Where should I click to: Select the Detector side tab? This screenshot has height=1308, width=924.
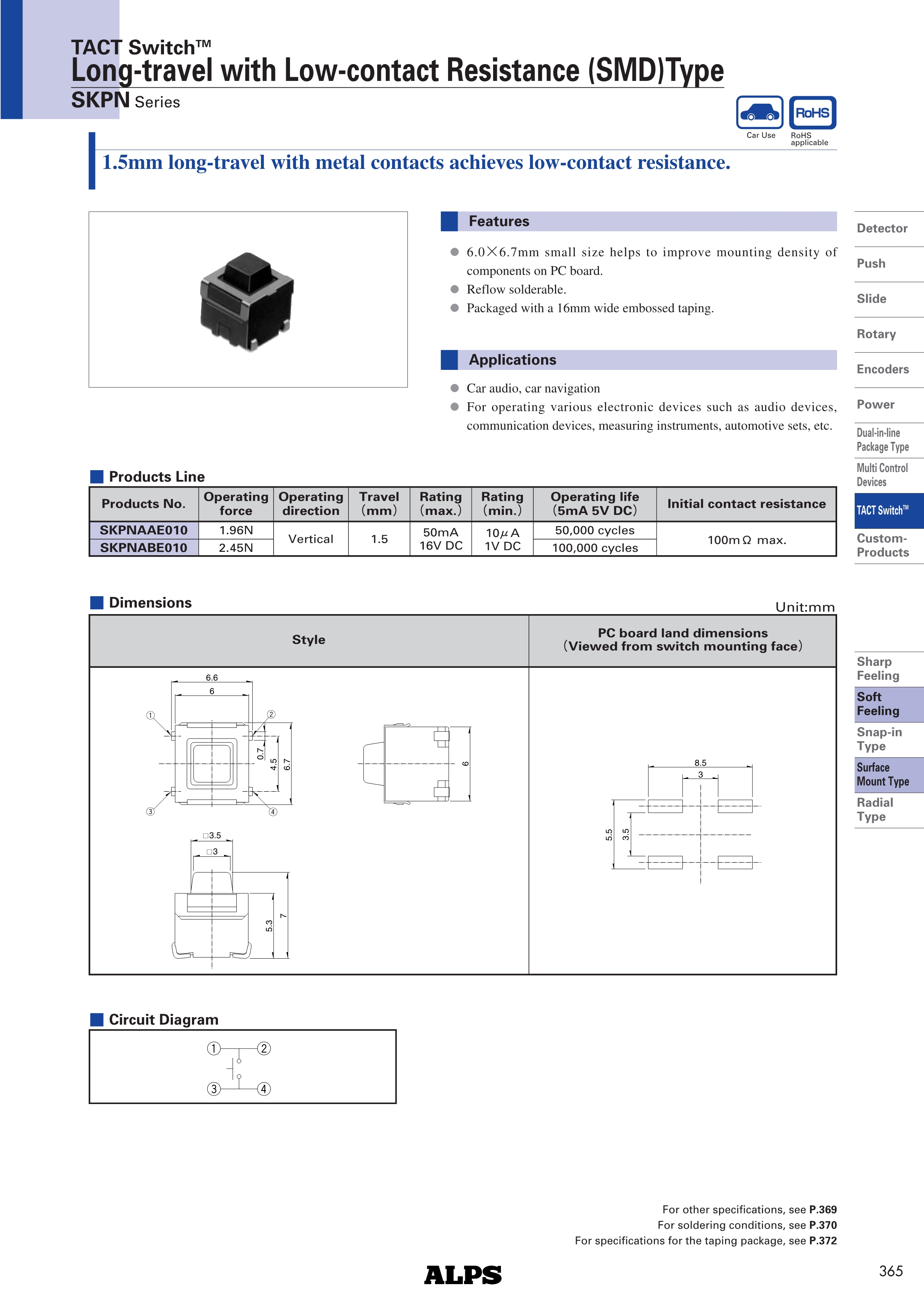[x=882, y=229]
